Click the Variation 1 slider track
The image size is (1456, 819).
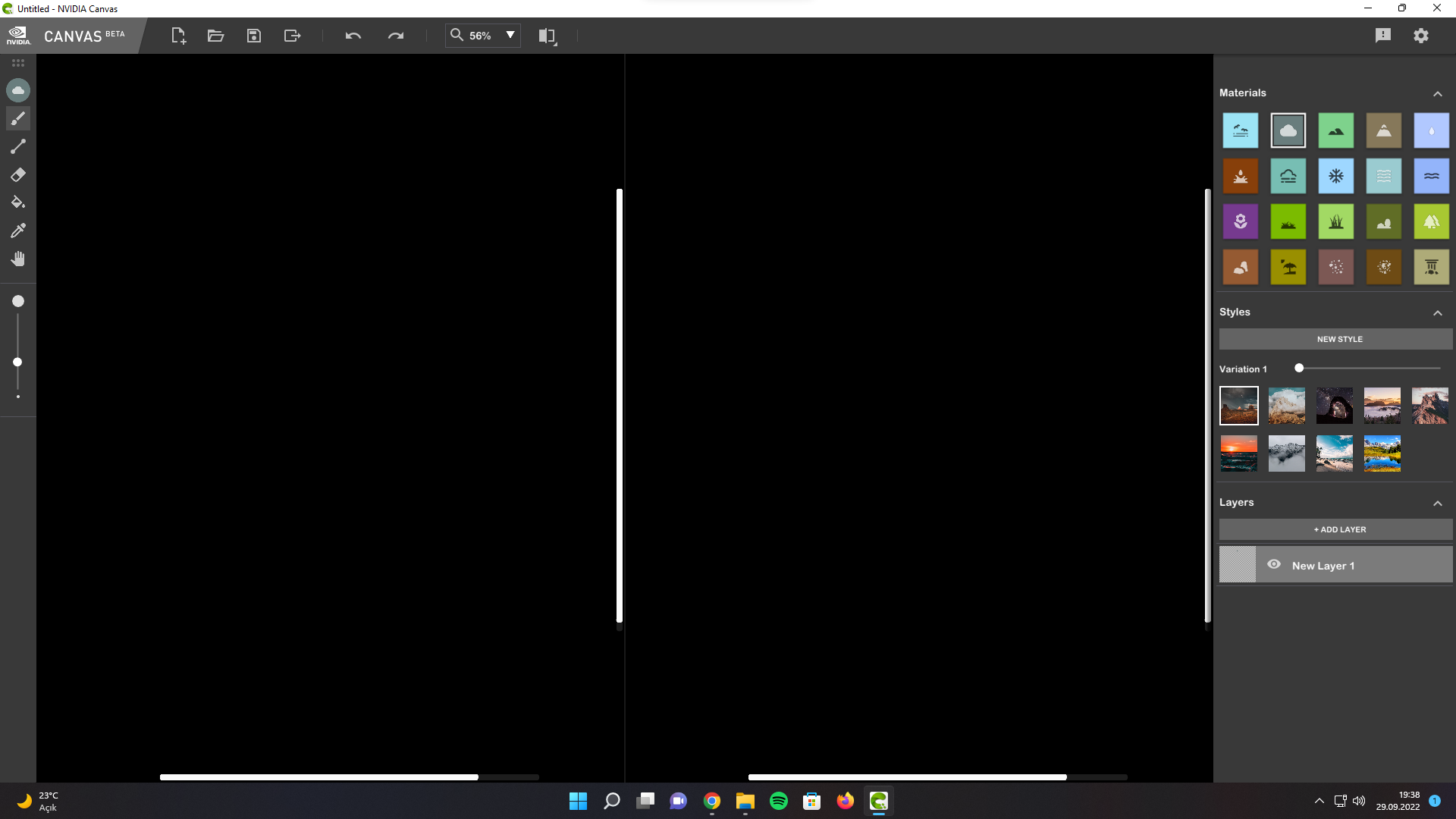[x=1369, y=369]
